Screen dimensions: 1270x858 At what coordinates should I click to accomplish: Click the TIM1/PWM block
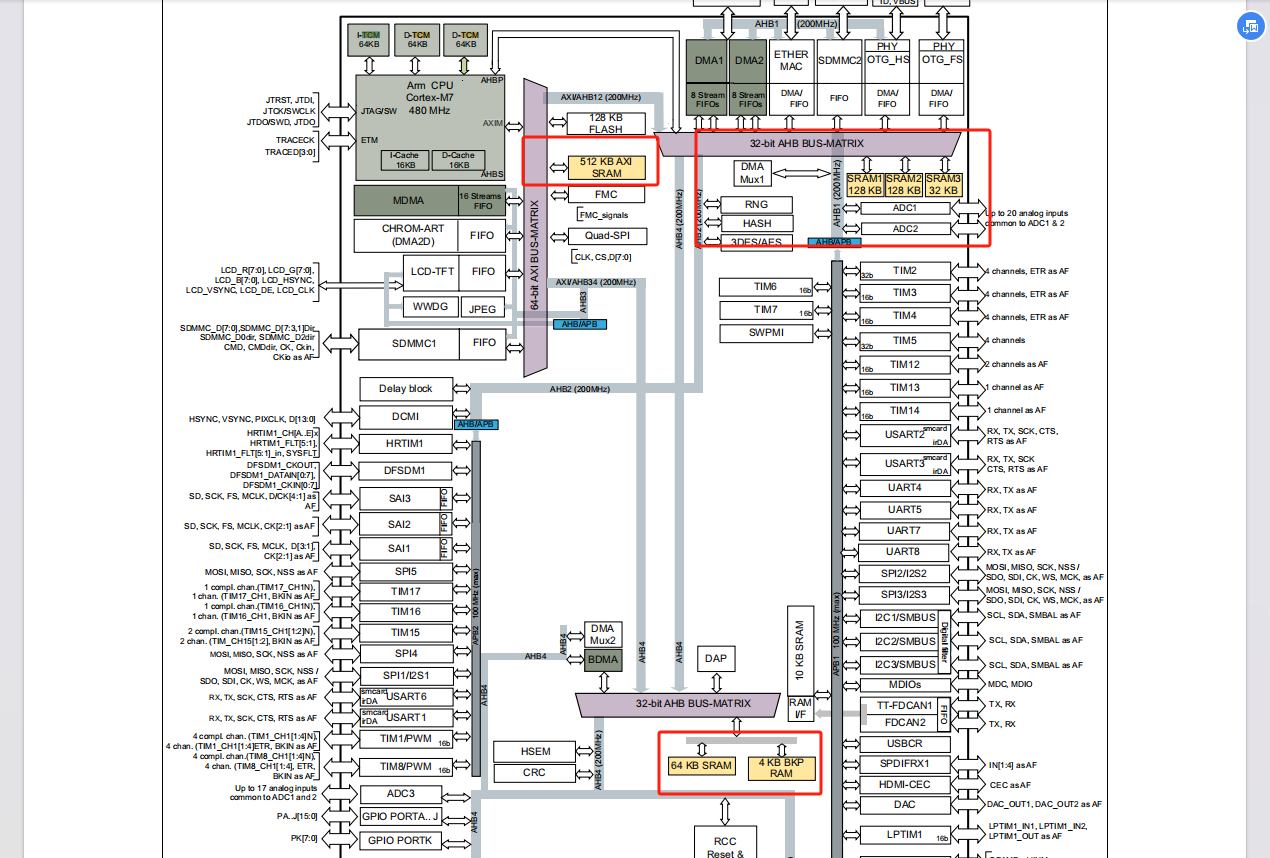click(406, 739)
